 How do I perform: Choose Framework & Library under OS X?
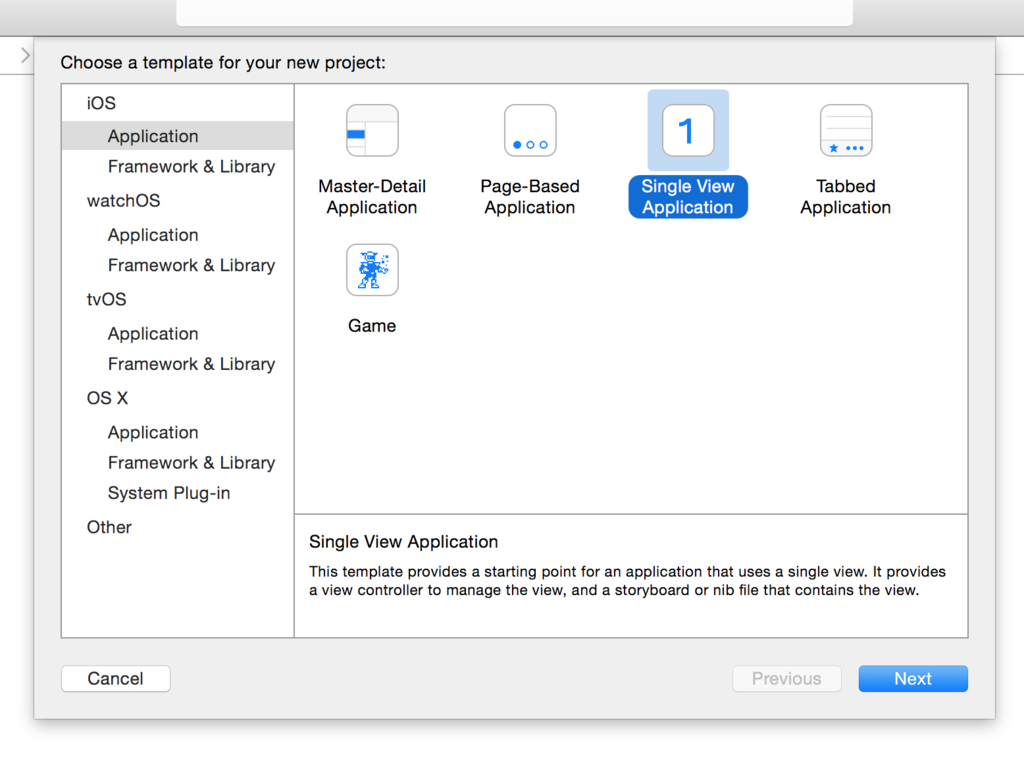191,462
